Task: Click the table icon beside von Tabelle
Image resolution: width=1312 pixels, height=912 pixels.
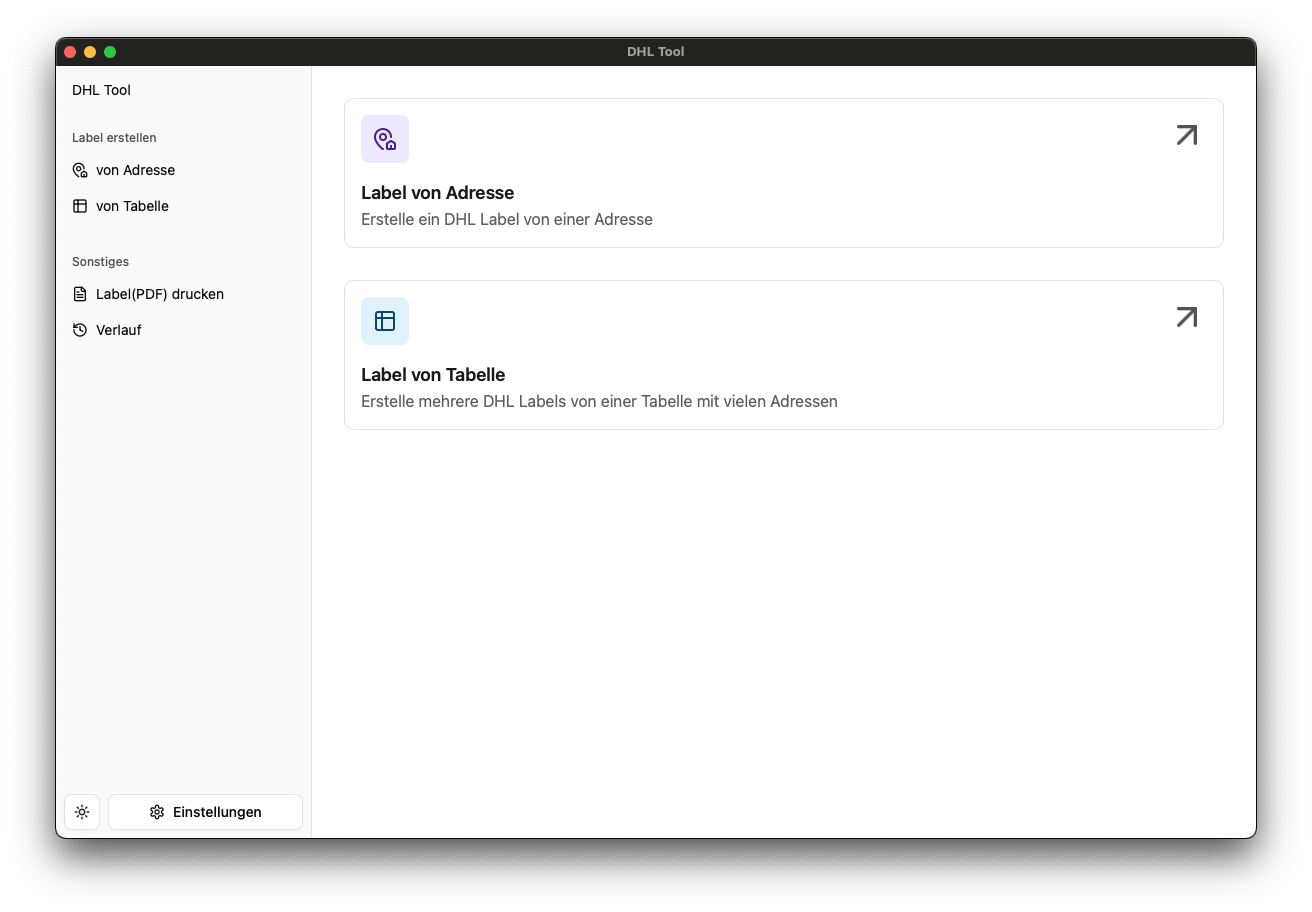Action: click(x=80, y=206)
